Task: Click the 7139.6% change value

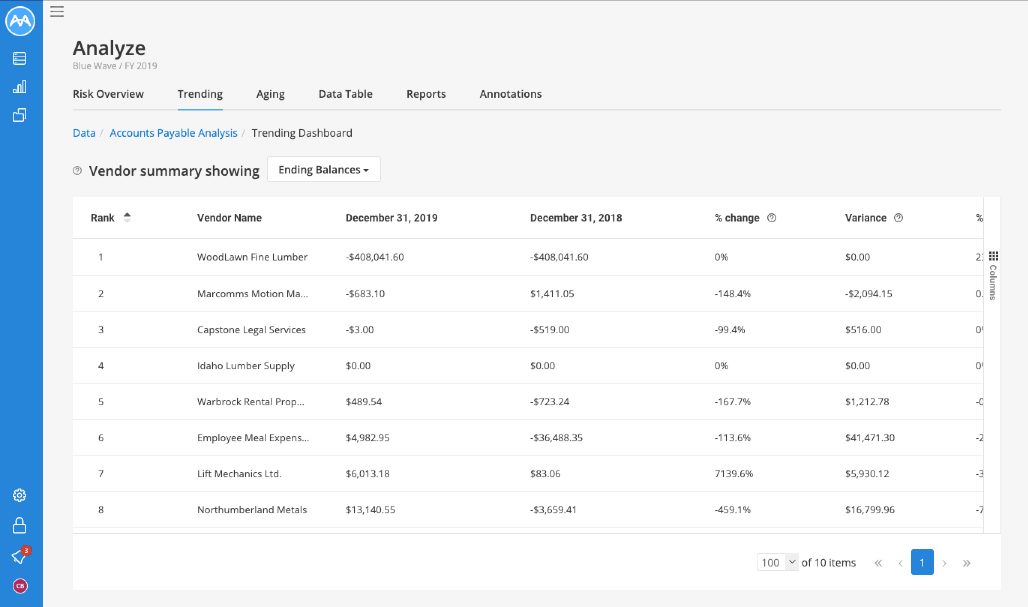Action: 734,474
